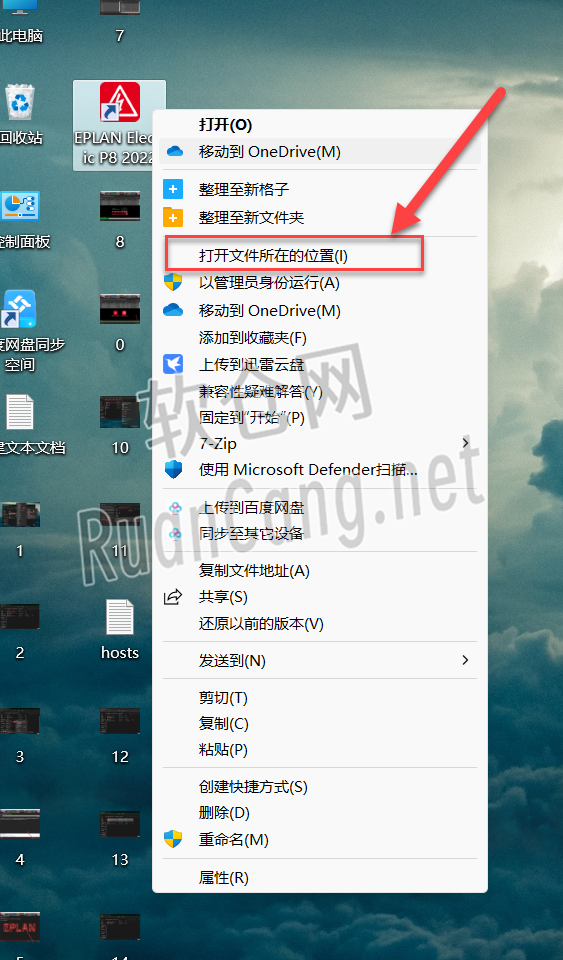Select the 回收站 recycle bin desktop icon

[20, 115]
